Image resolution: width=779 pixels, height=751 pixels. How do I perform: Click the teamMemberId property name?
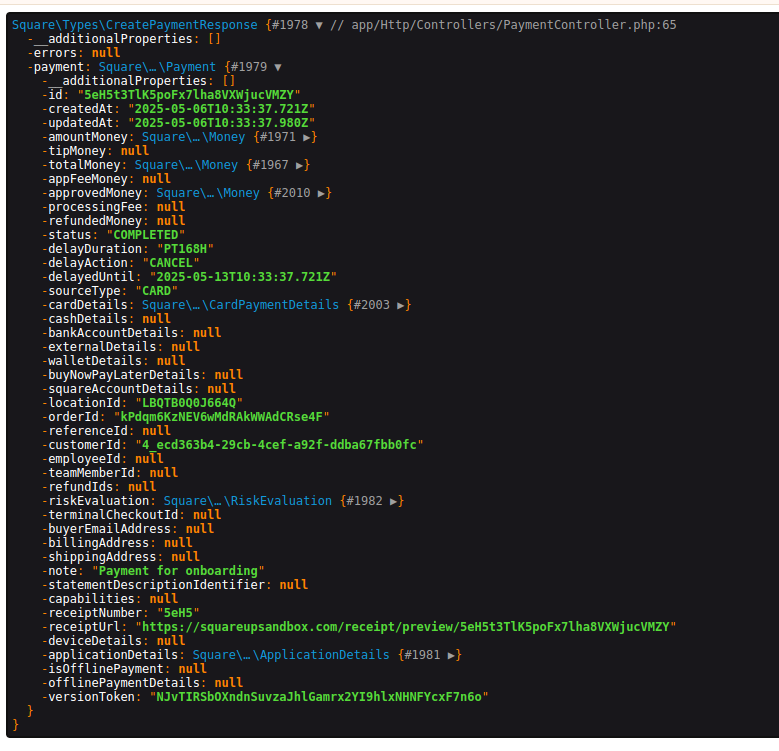pos(91,473)
